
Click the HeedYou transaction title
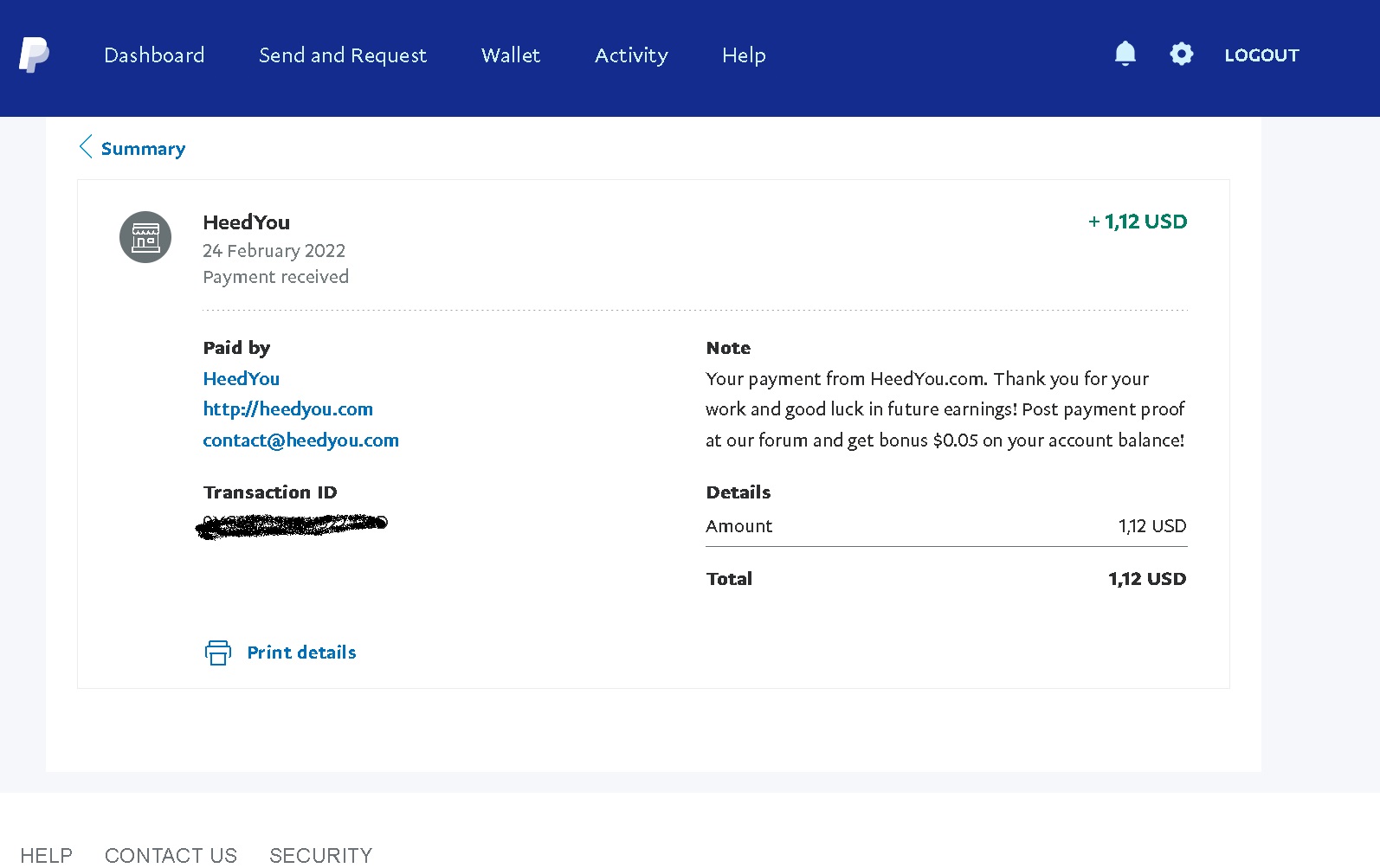click(246, 222)
